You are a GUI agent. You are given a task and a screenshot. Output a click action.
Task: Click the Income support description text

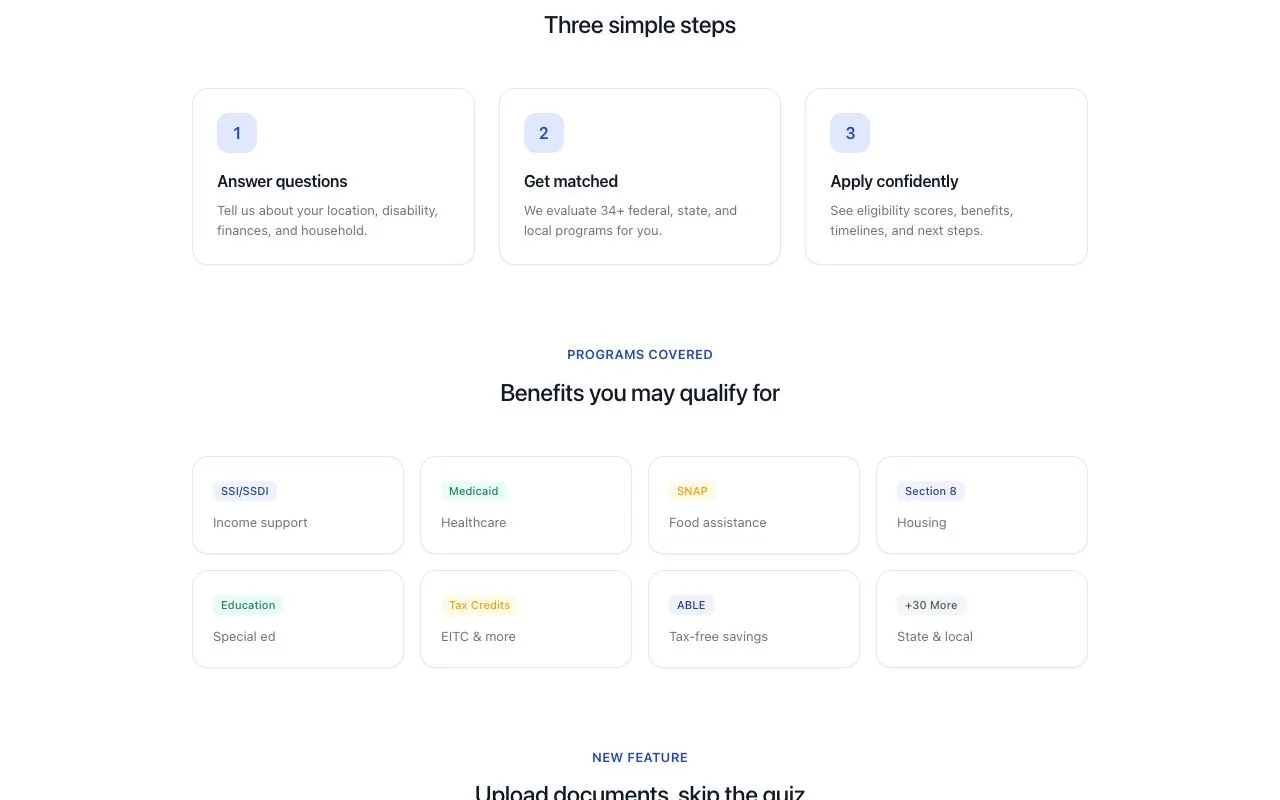(260, 523)
